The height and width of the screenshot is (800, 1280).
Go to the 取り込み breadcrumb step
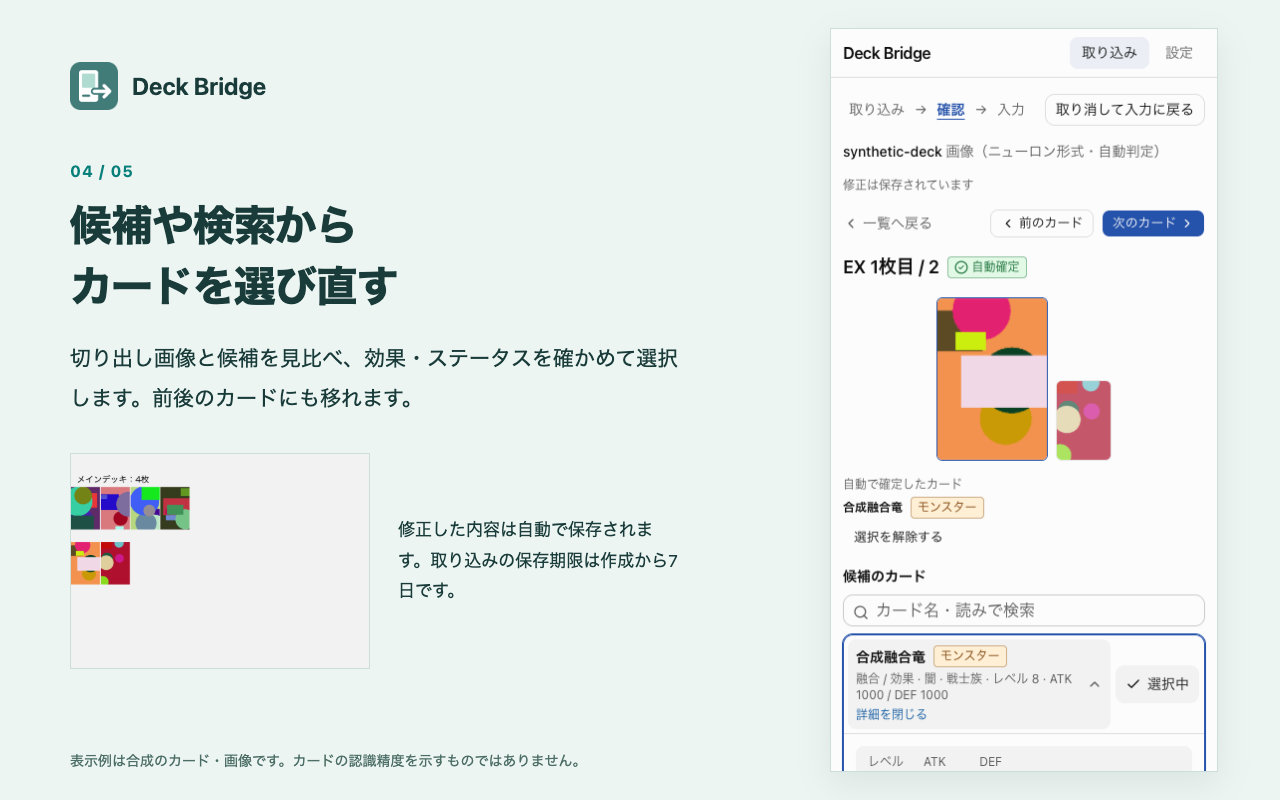click(877, 110)
